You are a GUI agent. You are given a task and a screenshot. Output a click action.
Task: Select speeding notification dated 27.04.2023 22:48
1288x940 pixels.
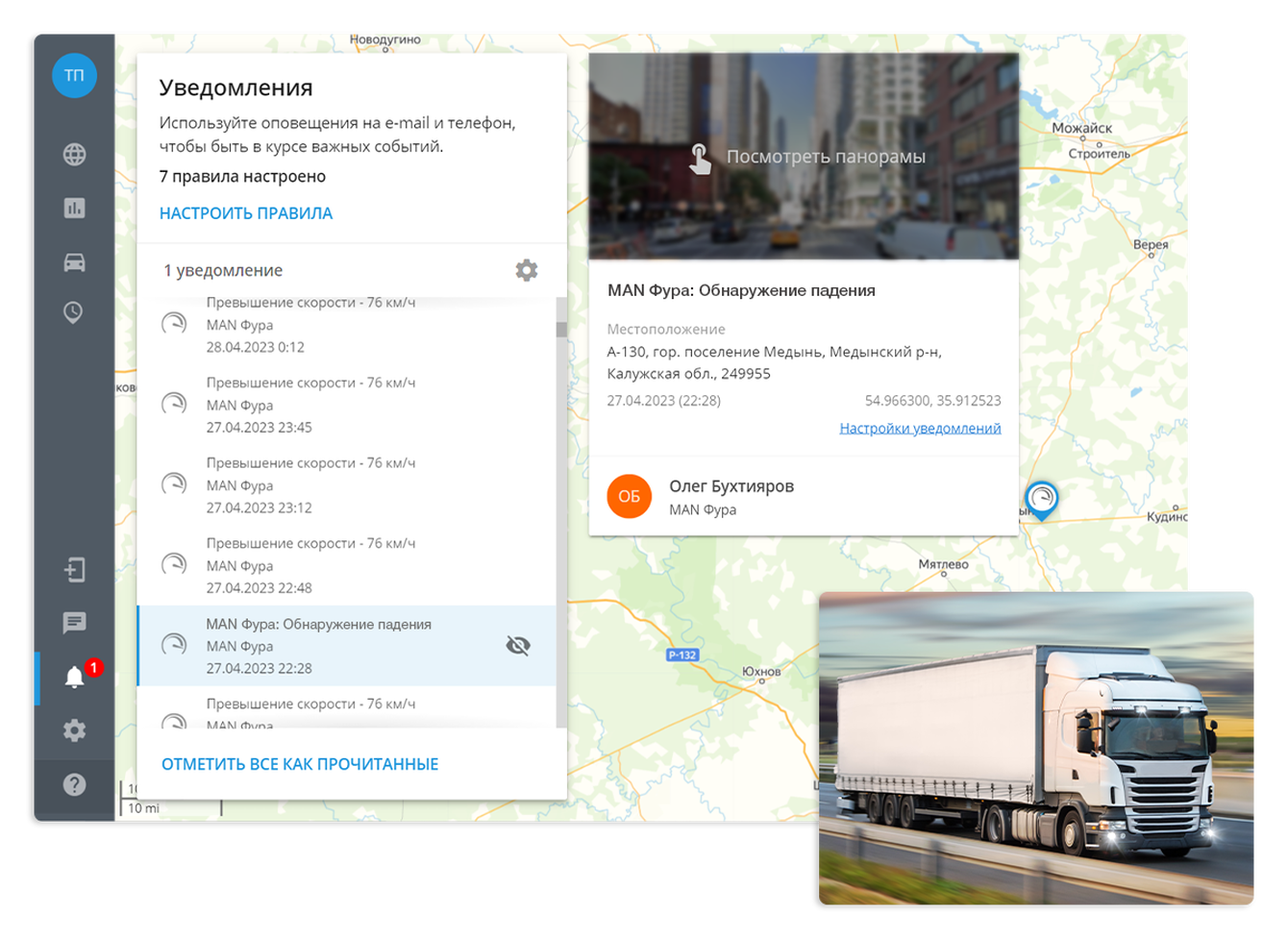point(347,565)
